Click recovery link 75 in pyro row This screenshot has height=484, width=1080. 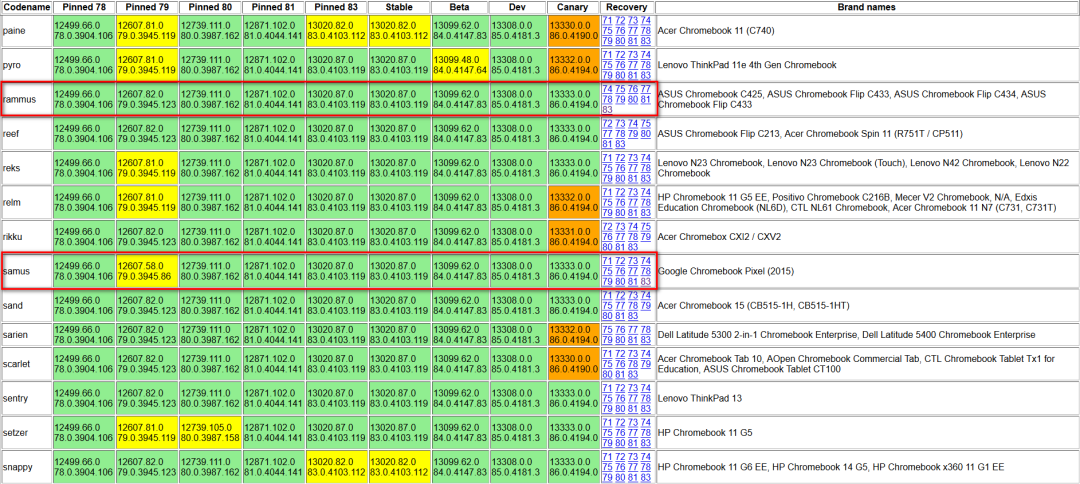pos(608,65)
